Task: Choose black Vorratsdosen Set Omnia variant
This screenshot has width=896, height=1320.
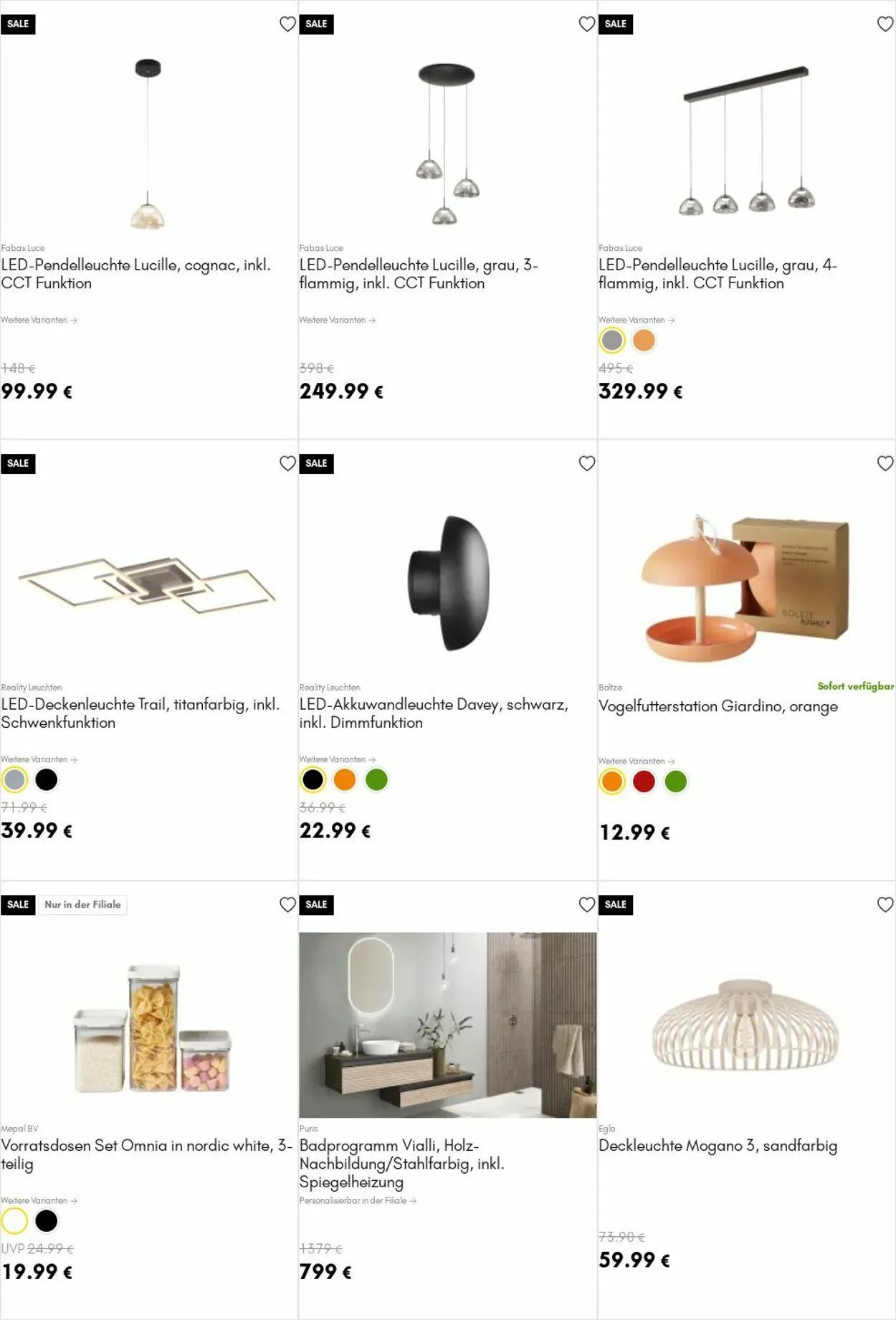Action: tap(47, 1220)
